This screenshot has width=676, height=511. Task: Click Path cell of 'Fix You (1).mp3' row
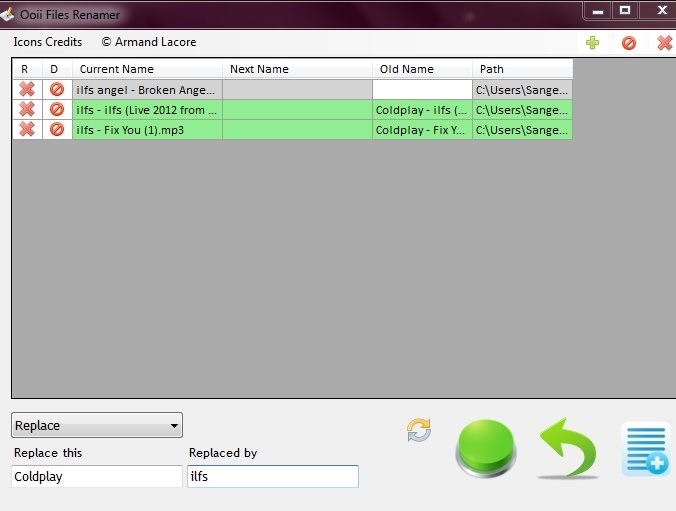(x=523, y=129)
